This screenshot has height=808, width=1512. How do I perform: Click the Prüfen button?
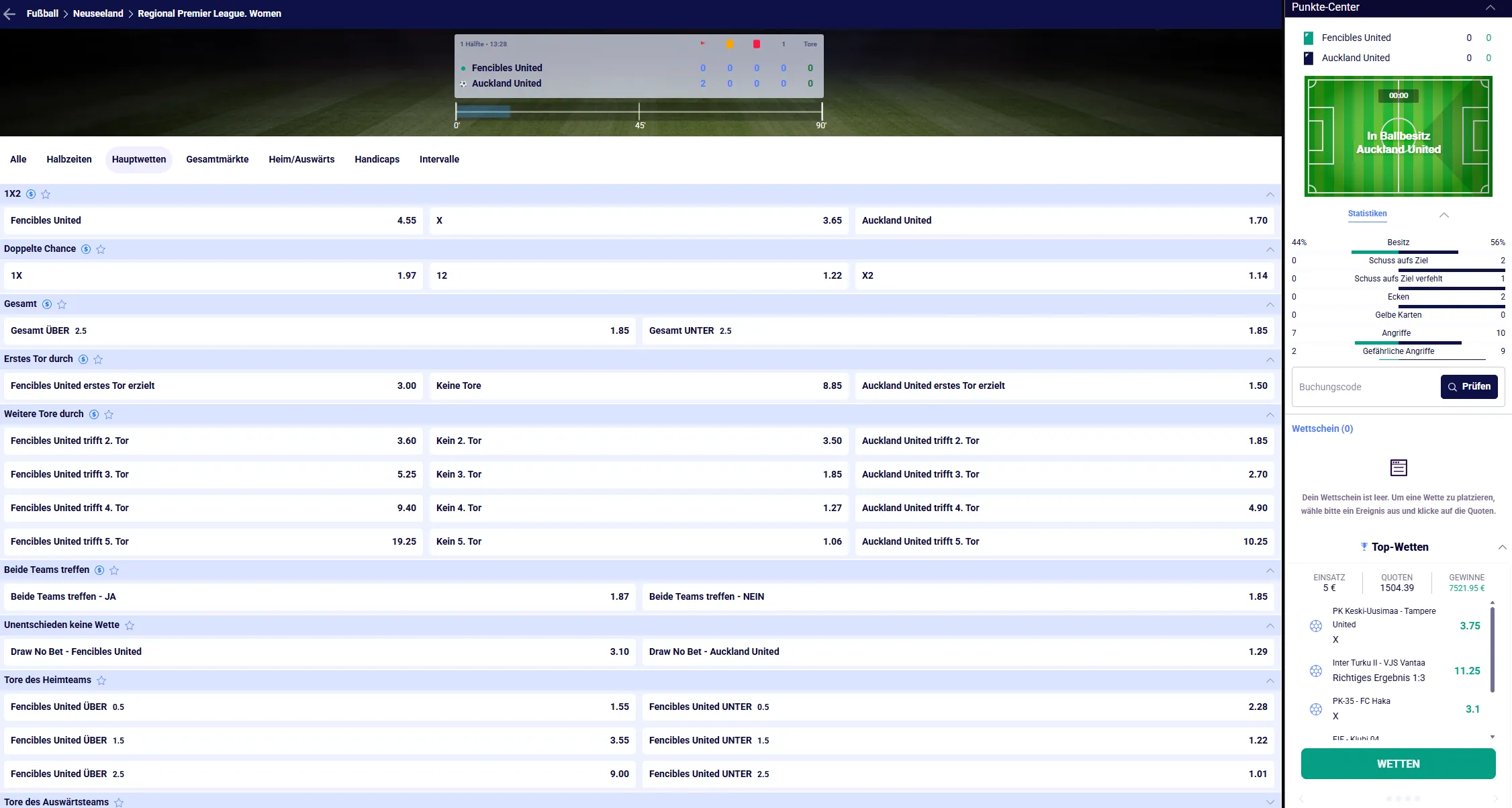tap(1469, 387)
